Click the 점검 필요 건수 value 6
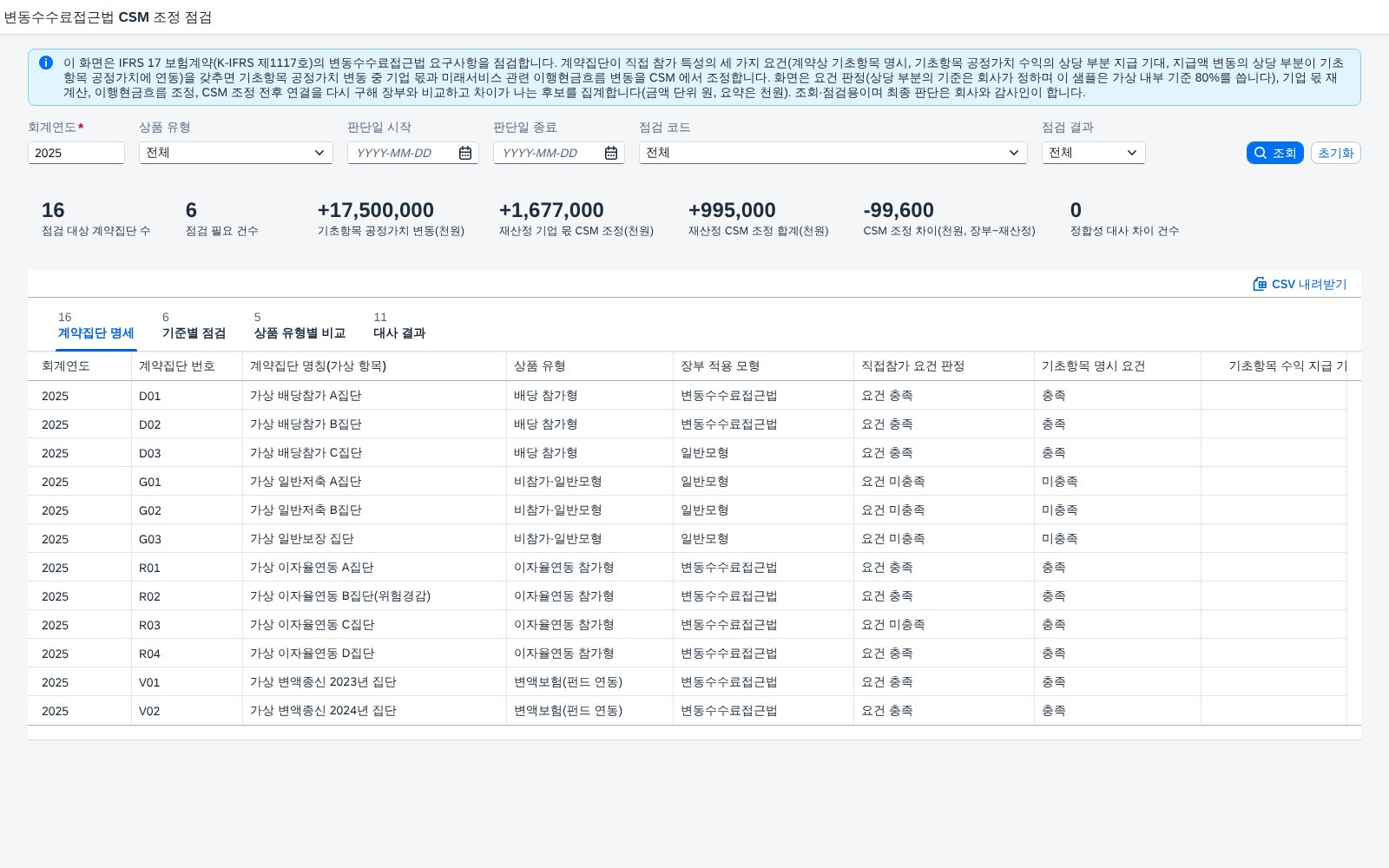Image resolution: width=1389 pixels, height=868 pixels. click(x=191, y=210)
